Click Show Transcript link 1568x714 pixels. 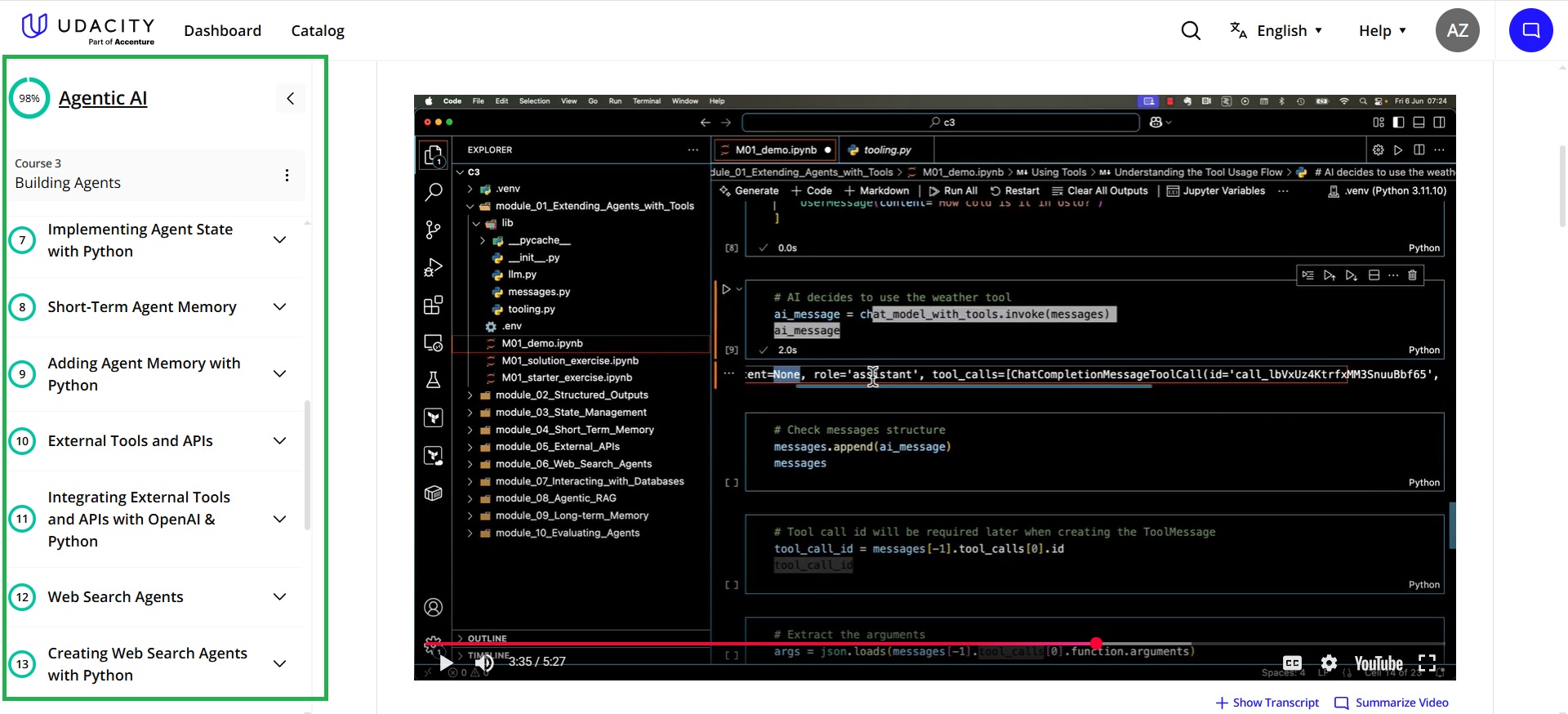pos(1267,703)
